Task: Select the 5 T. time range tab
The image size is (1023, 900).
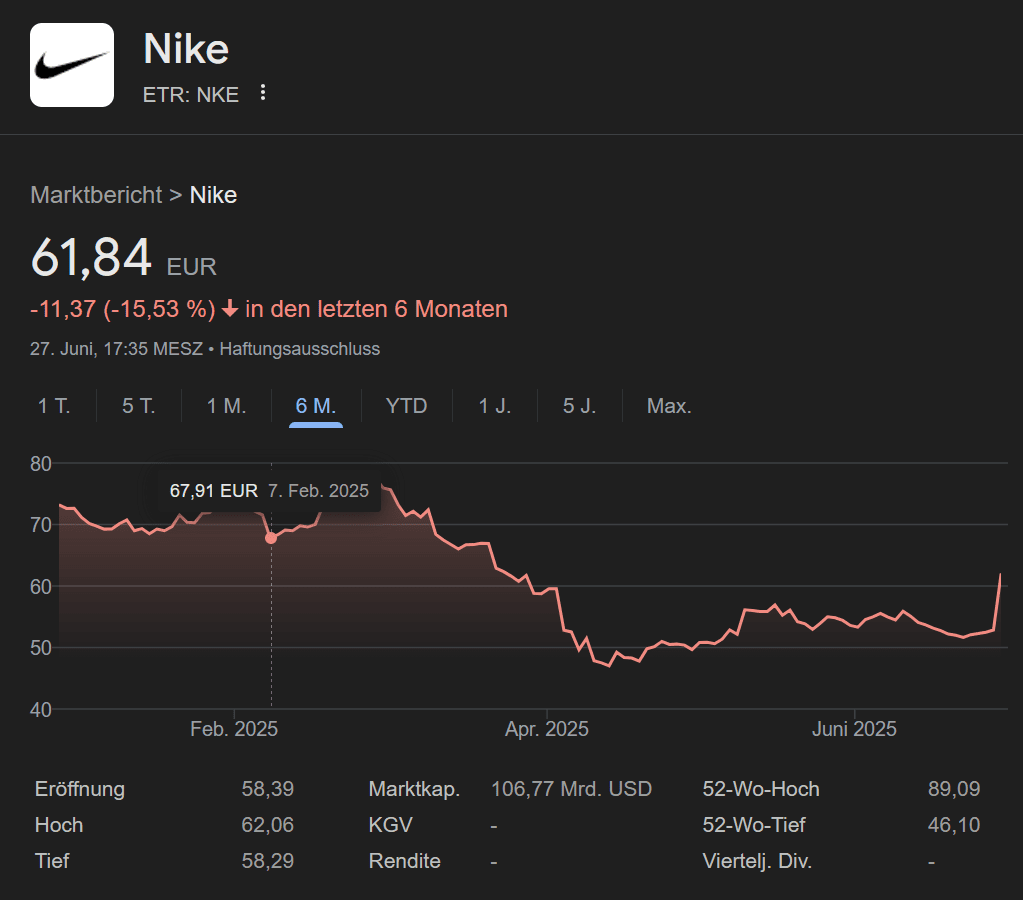Action: pyautogui.click(x=139, y=406)
